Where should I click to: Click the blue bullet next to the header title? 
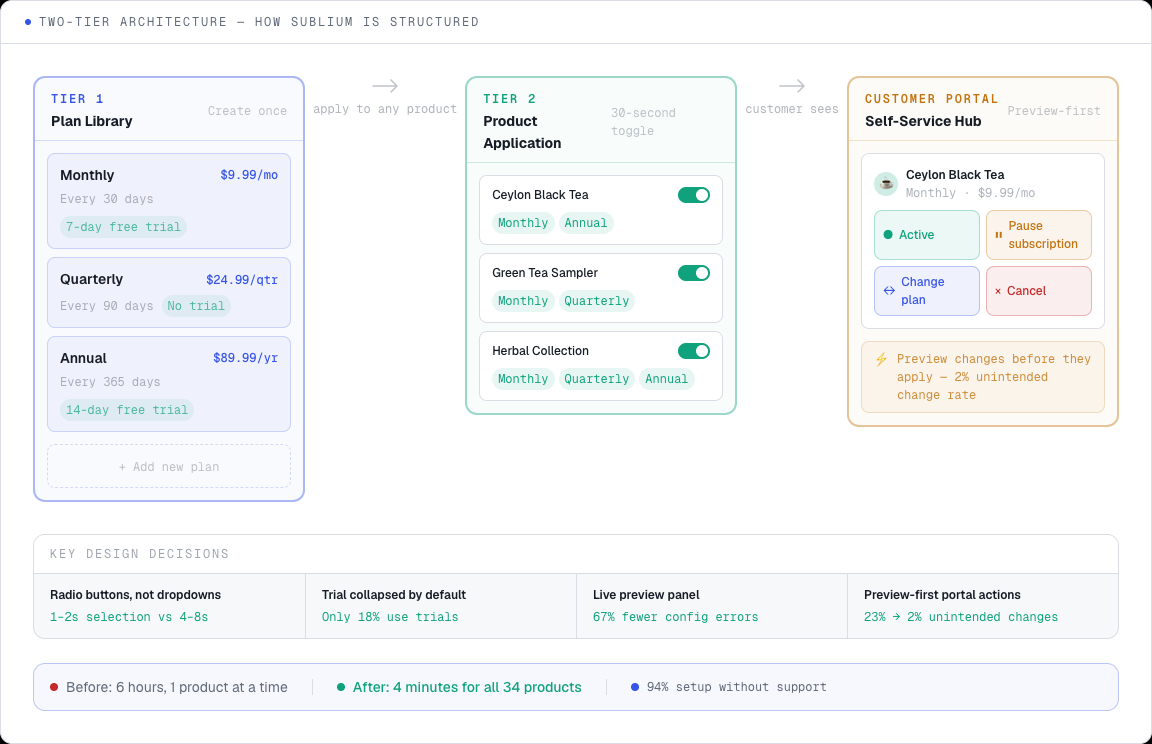(27, 21)
